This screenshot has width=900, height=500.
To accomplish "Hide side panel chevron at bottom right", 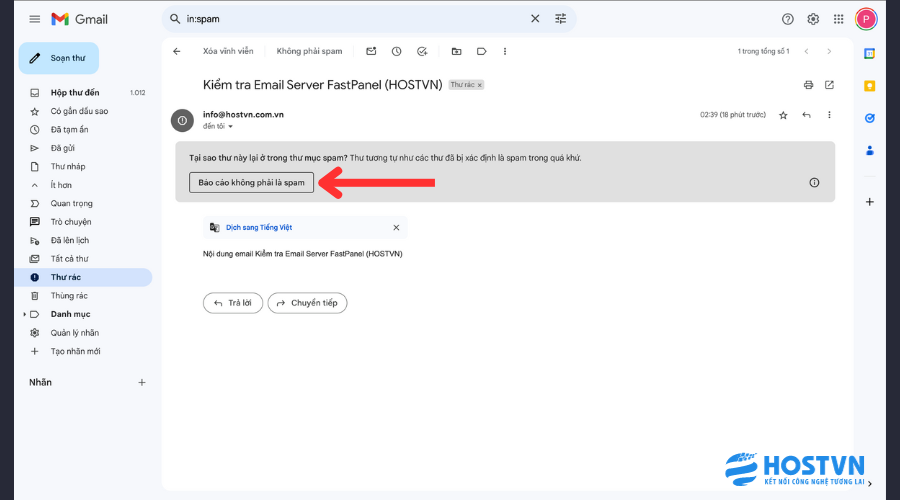I will point(870,483).
